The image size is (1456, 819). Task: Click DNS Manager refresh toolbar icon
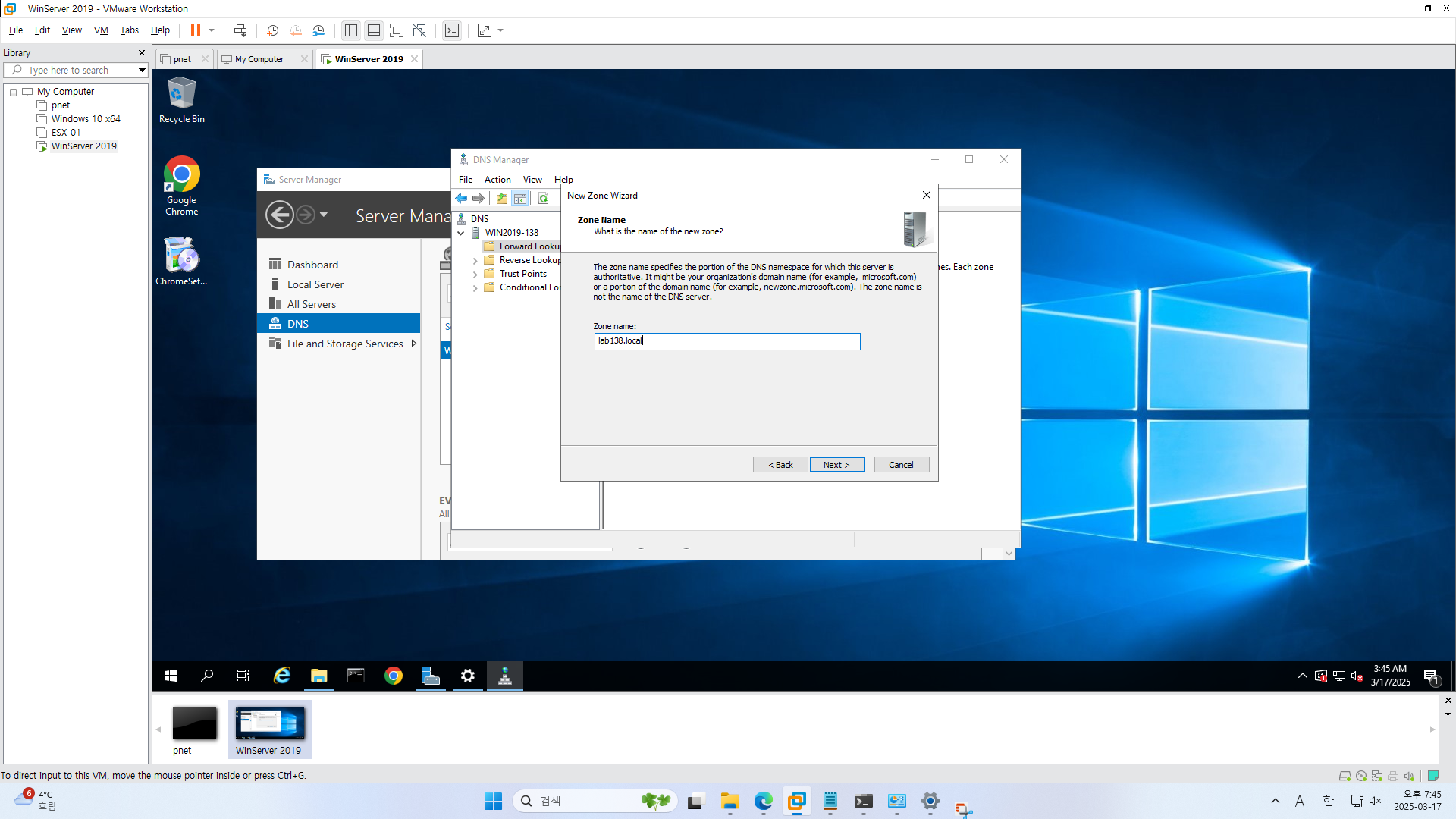click(x=543, y=199)
